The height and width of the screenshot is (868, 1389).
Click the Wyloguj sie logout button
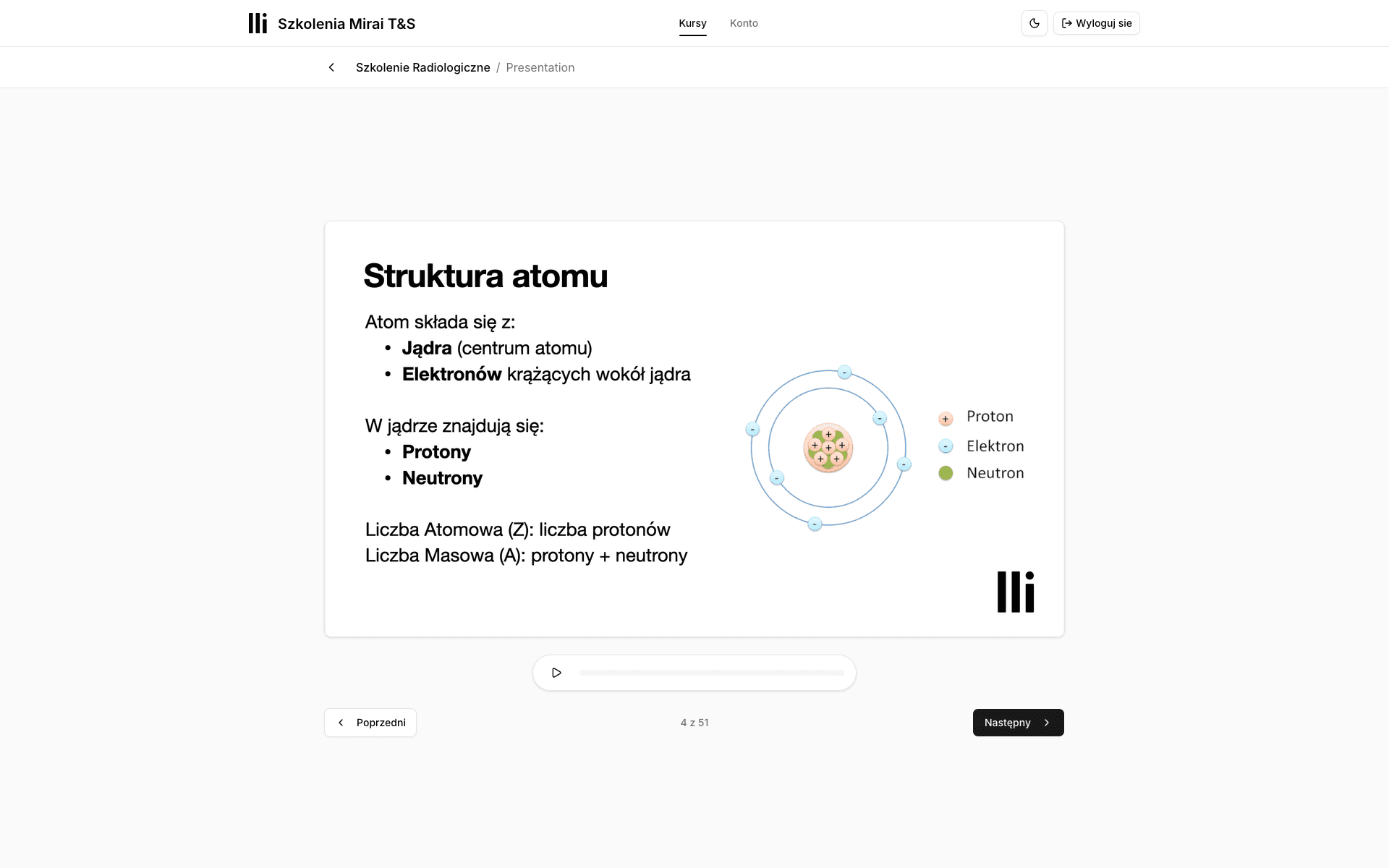tap(1096, 23)
